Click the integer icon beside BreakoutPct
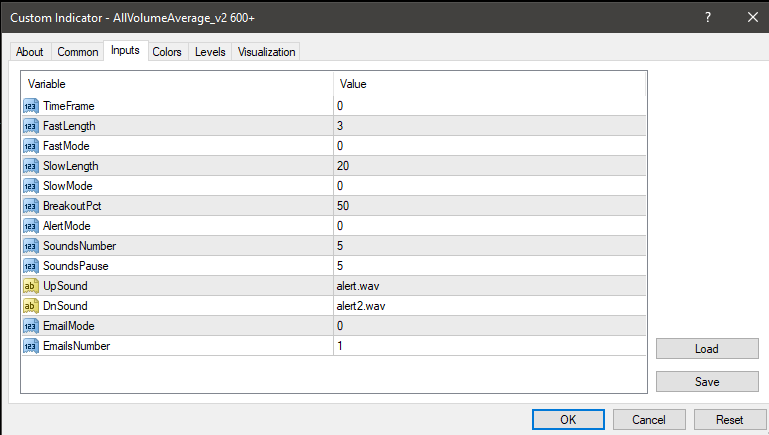Image resolution: width=769 pixels, height=435 pixels. coord(30,206)
